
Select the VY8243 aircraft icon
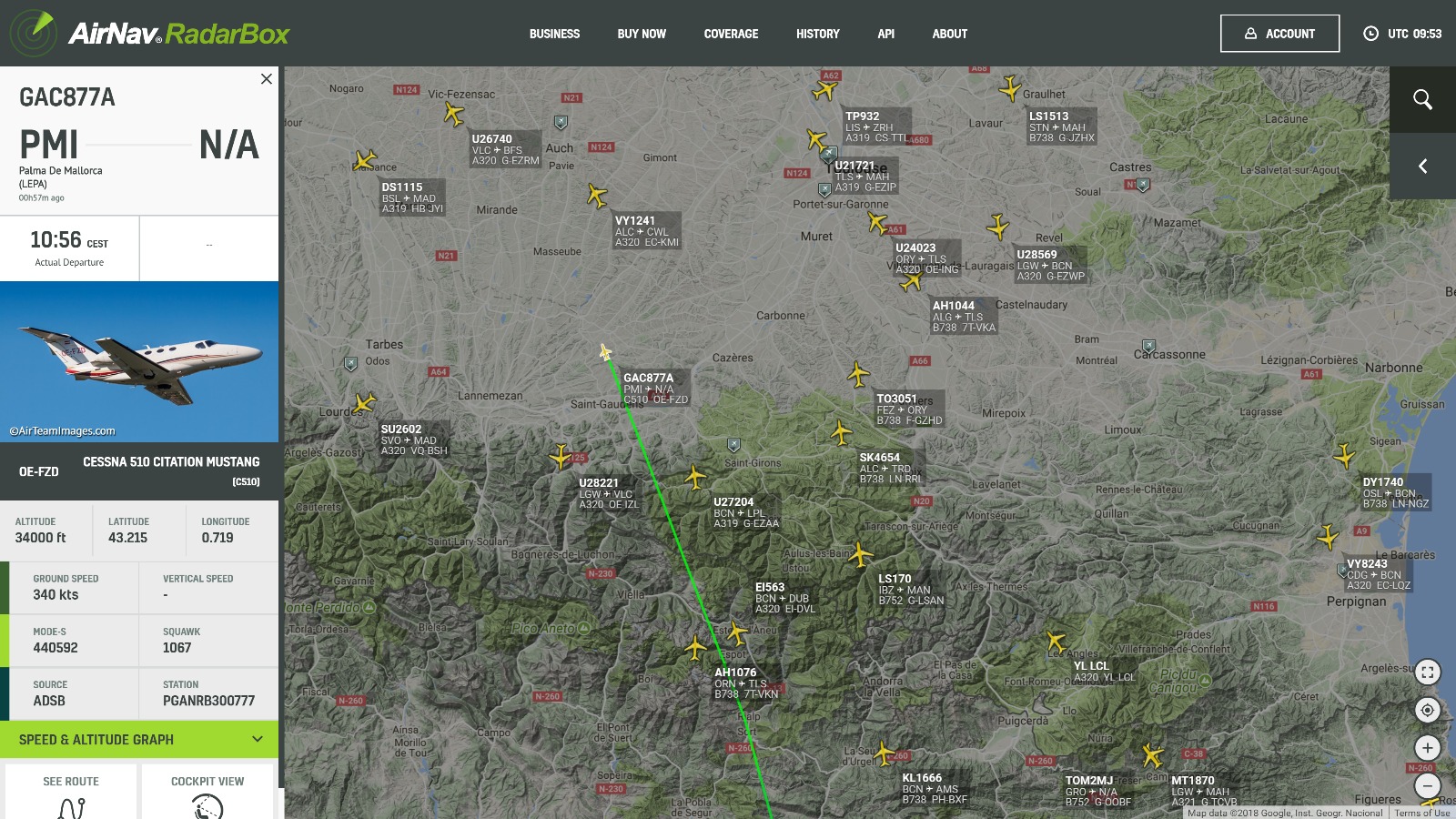coord(1329,537)
